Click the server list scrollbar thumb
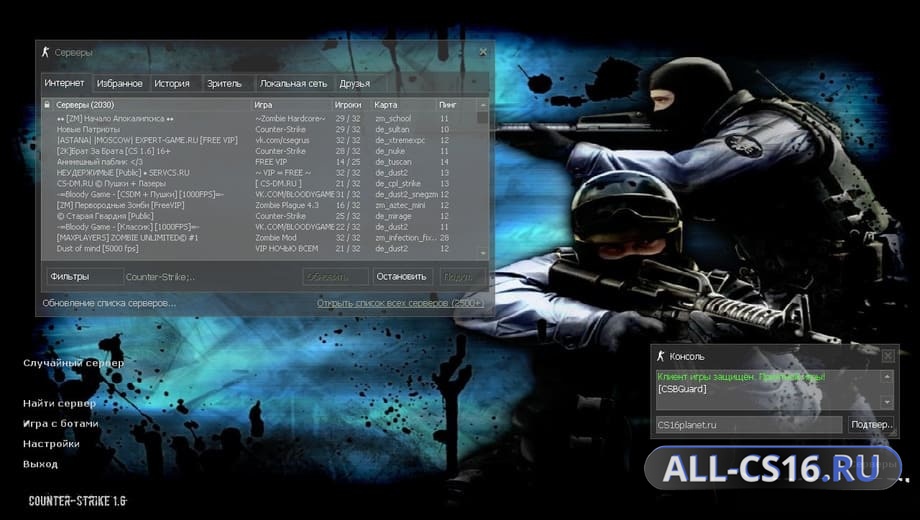 [483, 117]
